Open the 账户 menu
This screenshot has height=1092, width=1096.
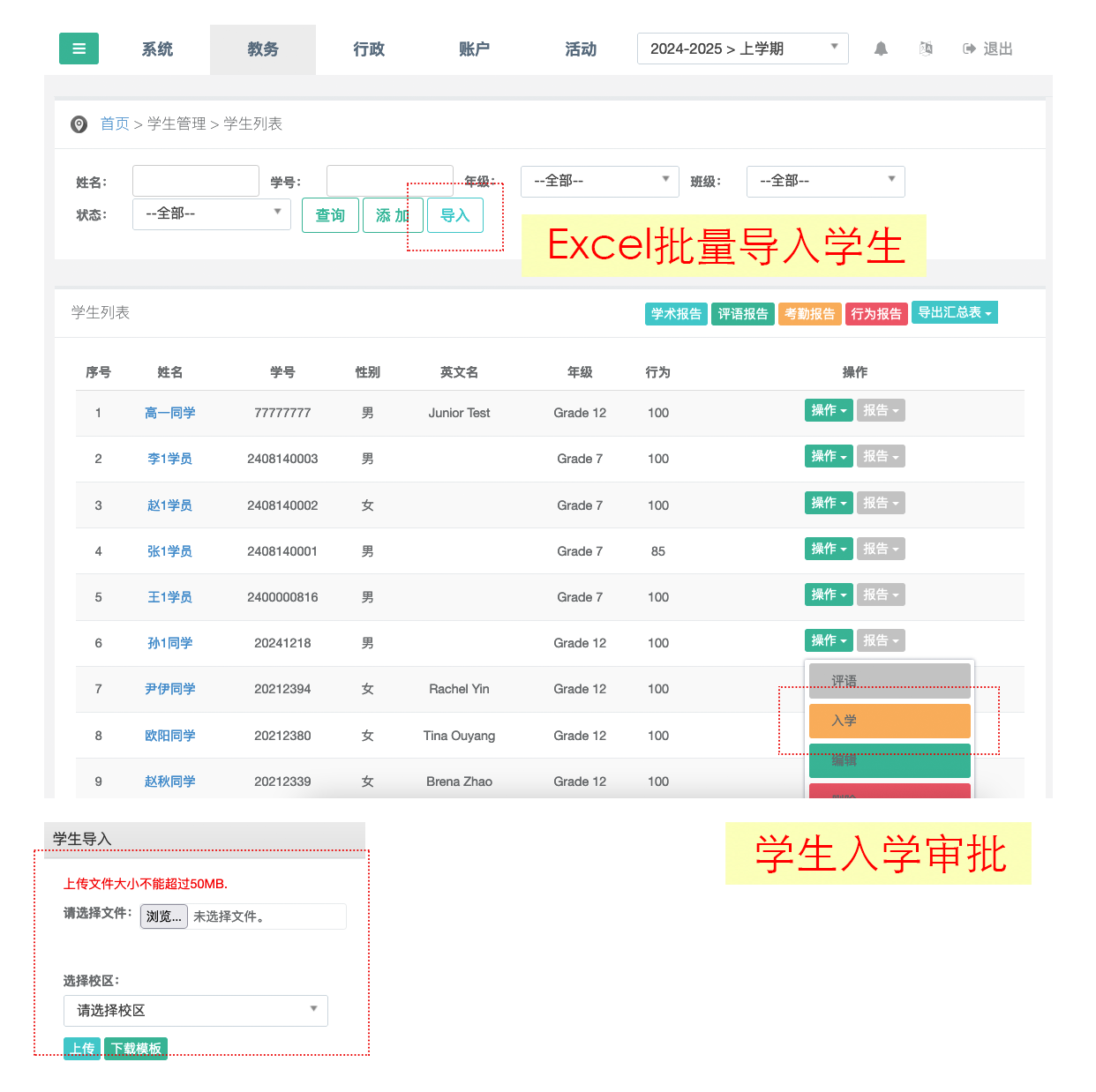pos(475,49)
